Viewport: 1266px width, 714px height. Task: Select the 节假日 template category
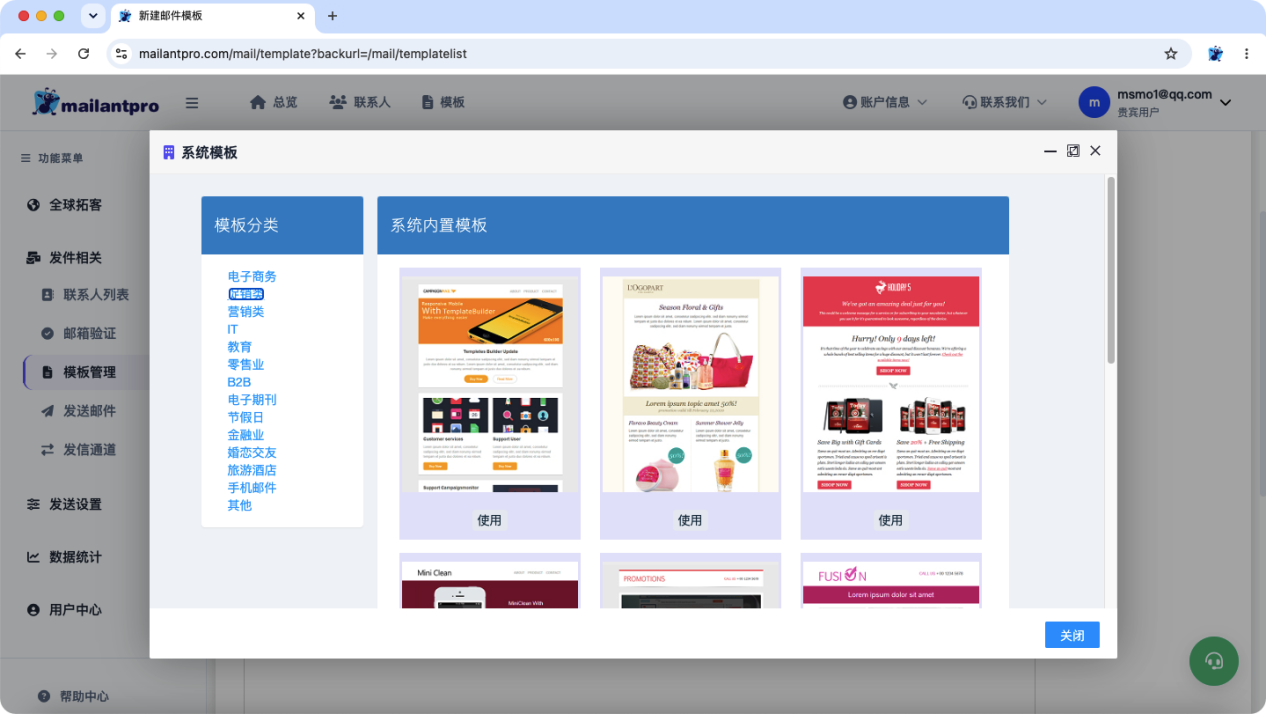[x=246, y=418]
